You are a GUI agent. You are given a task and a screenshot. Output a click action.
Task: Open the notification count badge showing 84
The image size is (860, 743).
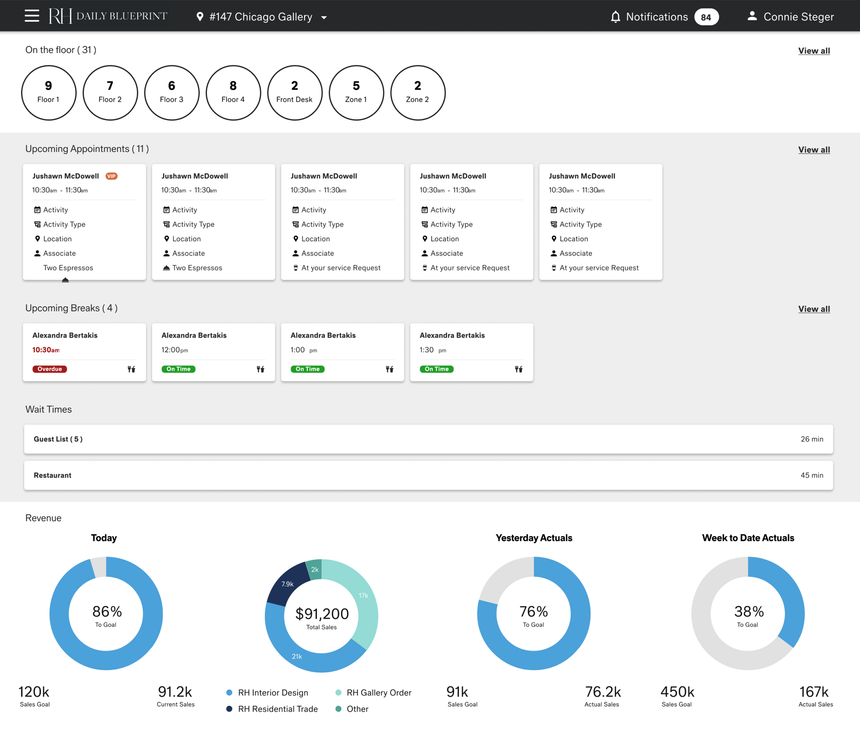point(706,17)
